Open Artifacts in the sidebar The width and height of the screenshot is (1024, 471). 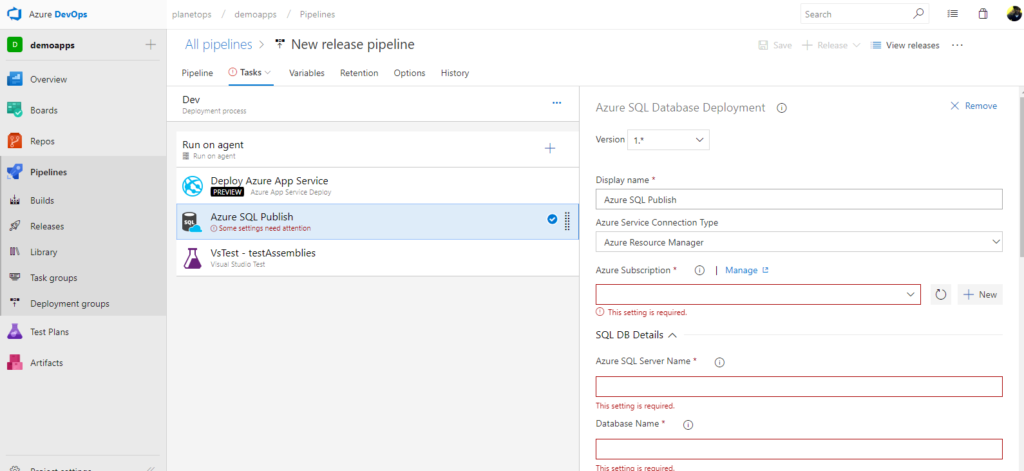(x=46, y=363)
